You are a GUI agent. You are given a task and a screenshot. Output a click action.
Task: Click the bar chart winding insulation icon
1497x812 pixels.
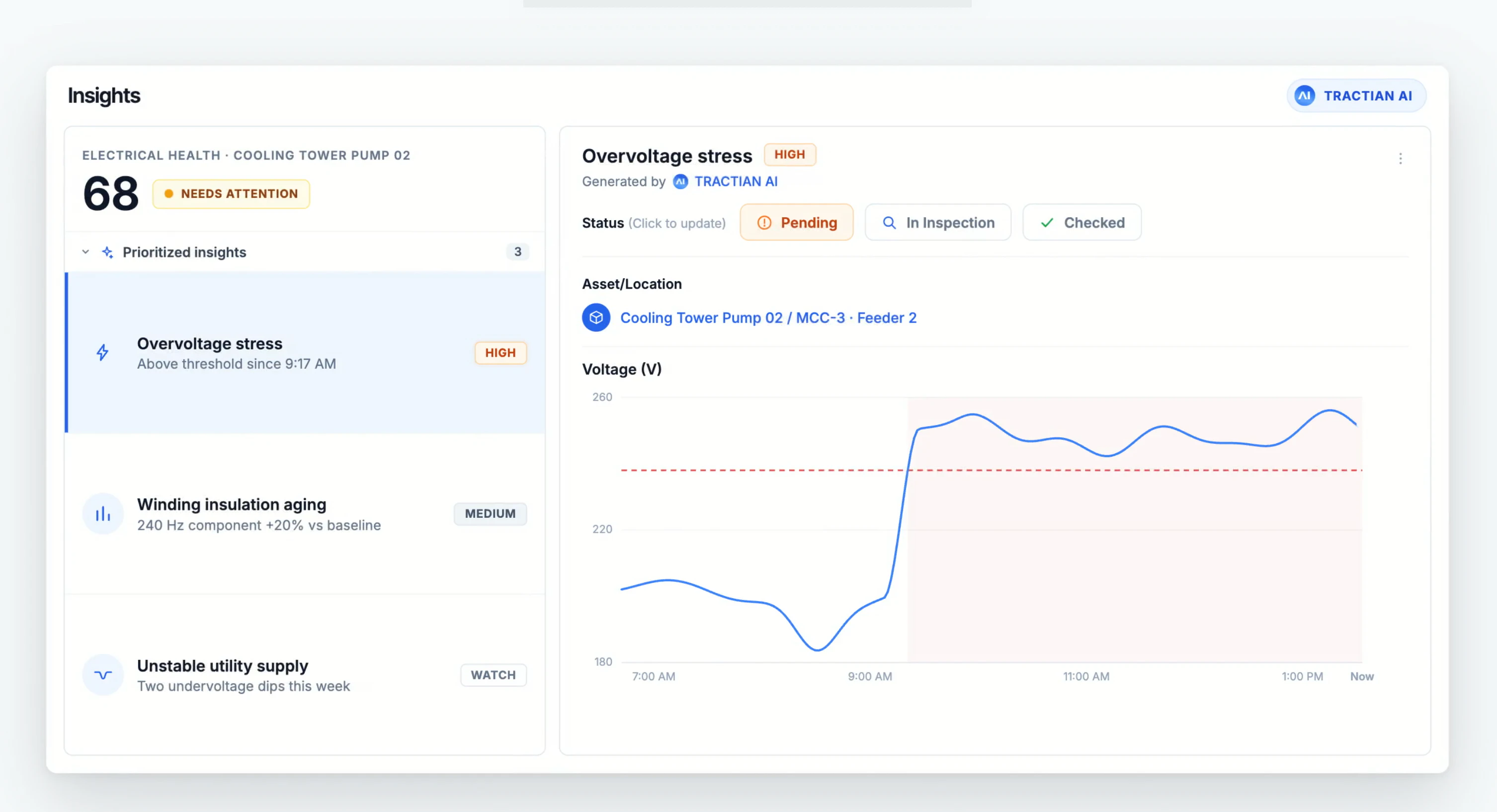103,514
